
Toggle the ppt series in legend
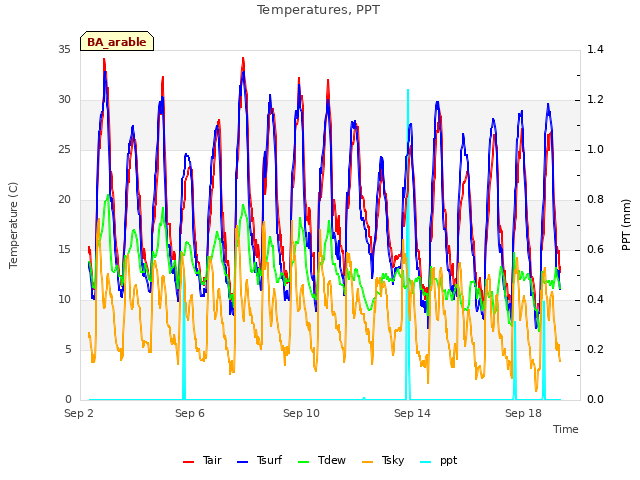point(439,460)
